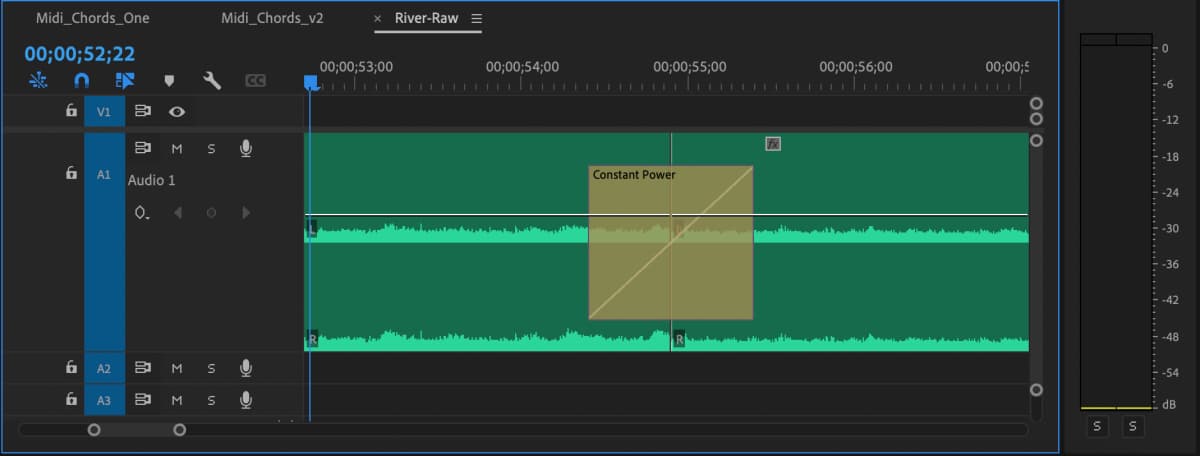
Task: Mute track A1
Action: [x=177, y=148]
